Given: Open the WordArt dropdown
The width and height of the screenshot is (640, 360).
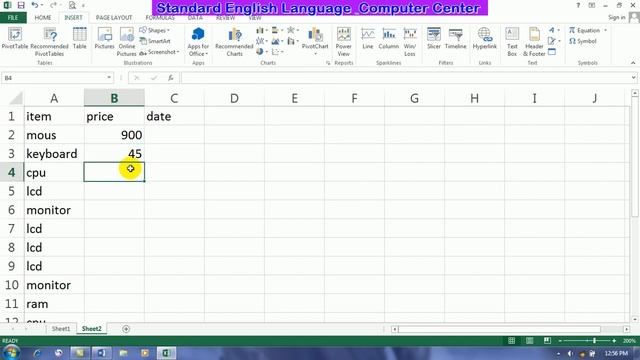Looking at the screenshot, I should pos(554,30).
